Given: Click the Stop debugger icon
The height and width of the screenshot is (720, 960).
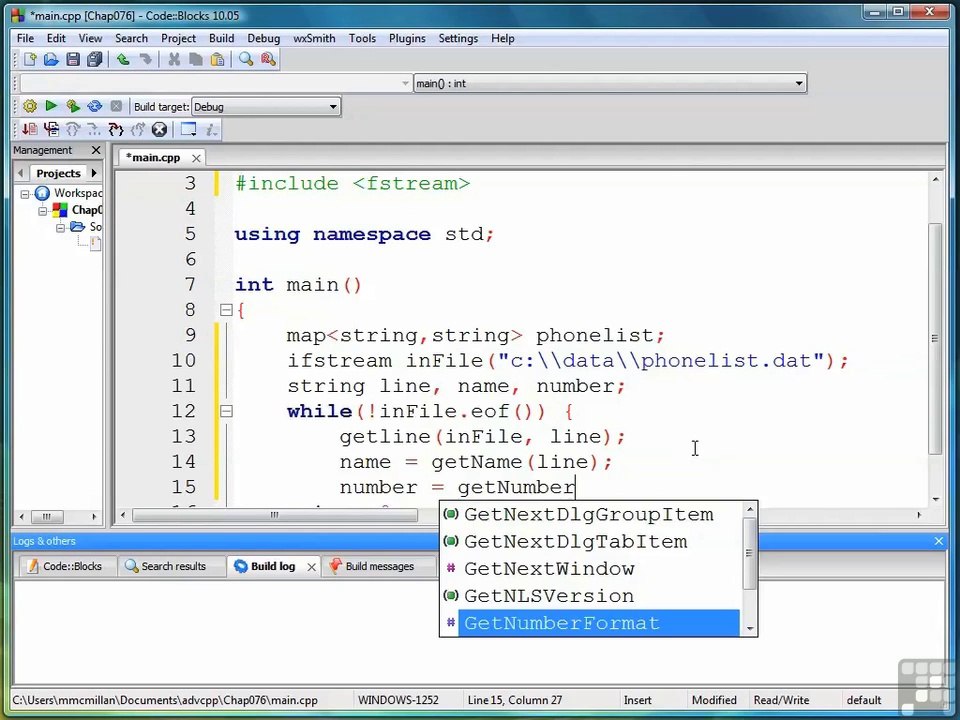Looking at the screenshot, I should click(x=159, y=129).
